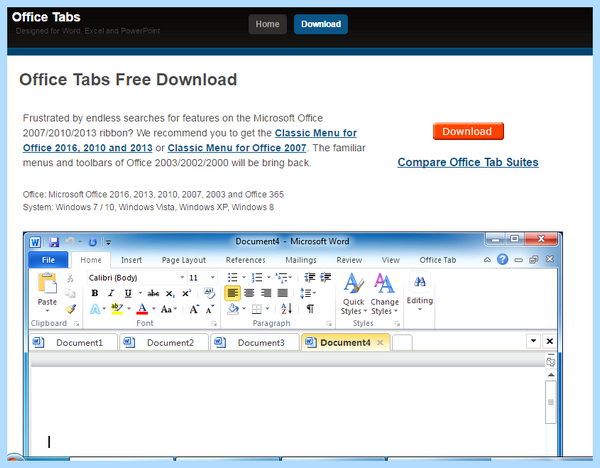Viewport: 600px width, 468px height.
Task: Open new blank document tab
Action: [402, 342]
